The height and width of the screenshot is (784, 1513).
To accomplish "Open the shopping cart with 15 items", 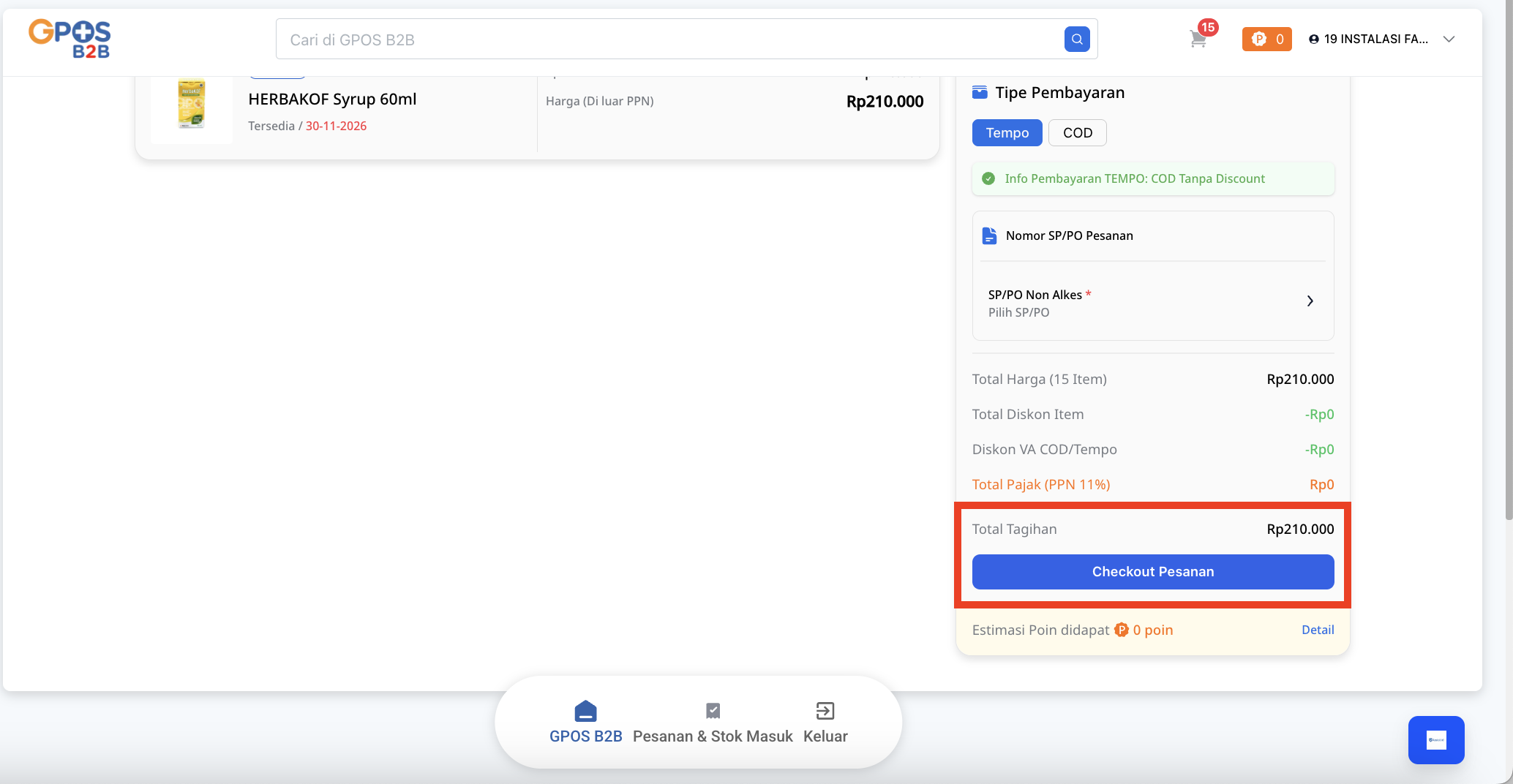I will click(1198, 39).
